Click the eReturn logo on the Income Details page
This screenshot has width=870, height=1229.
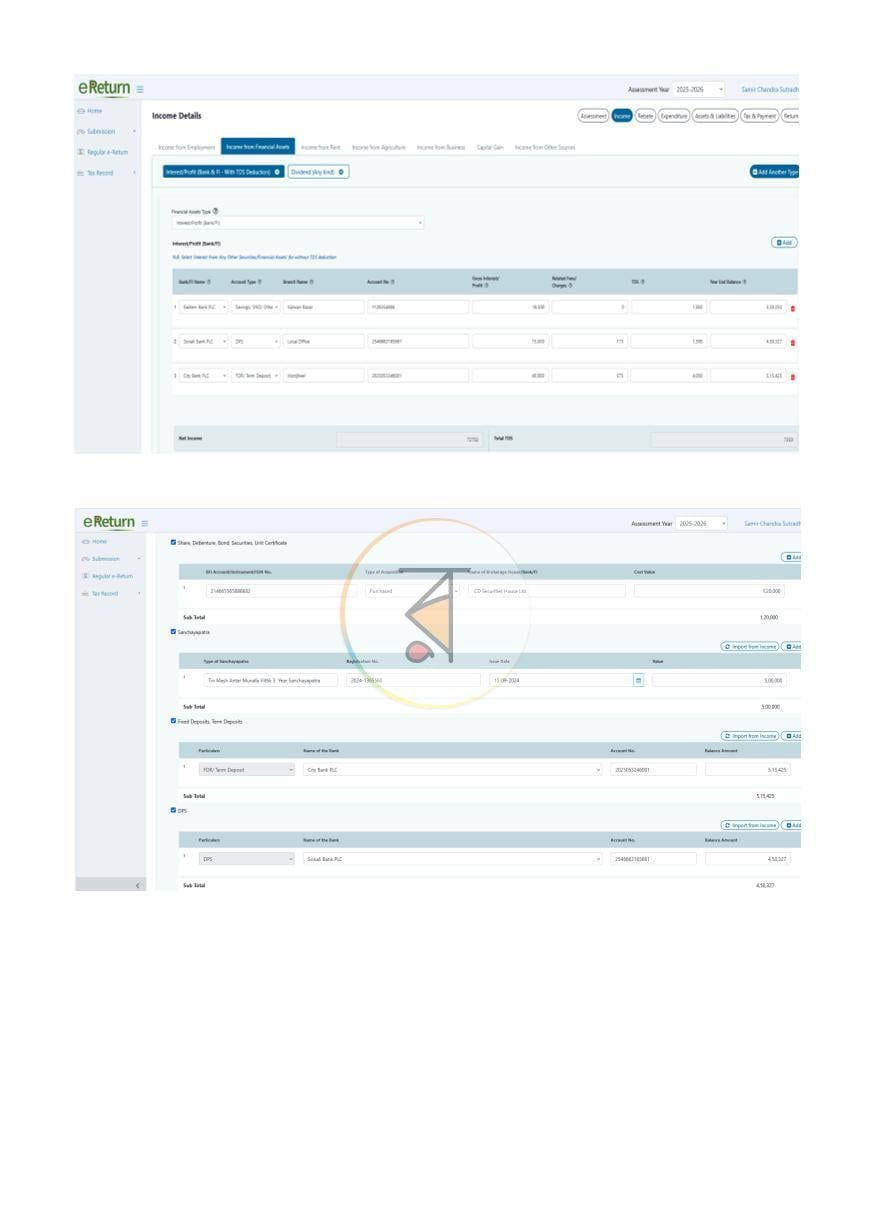[x=103, y=88]
